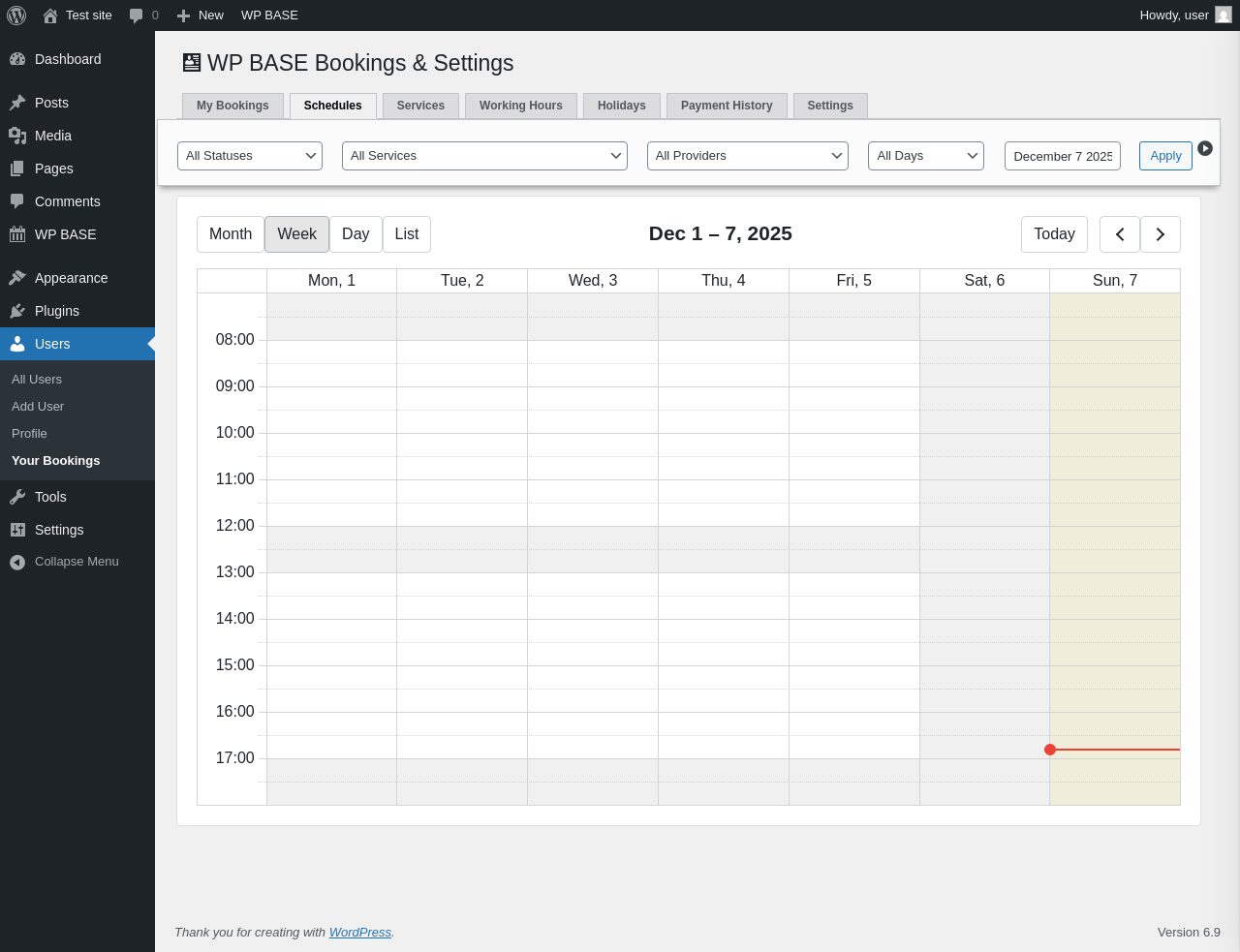Image resolution: width=1240 pixels, height=952 pixels.
Task: Open the All Statuses dropdown
Action: click(250, 156)
